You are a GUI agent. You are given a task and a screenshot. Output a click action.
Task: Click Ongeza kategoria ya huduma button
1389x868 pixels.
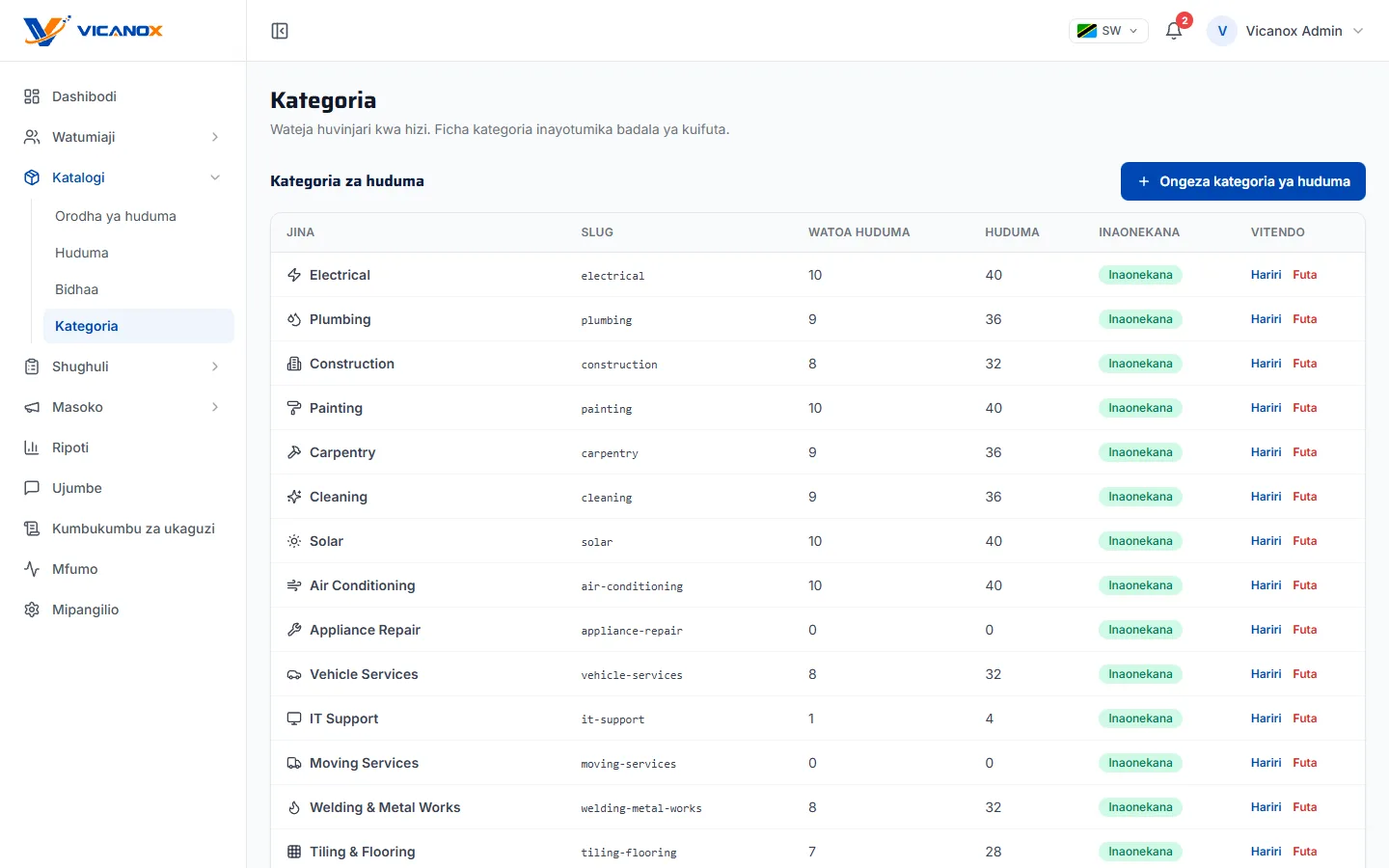tap(1242, 181)
